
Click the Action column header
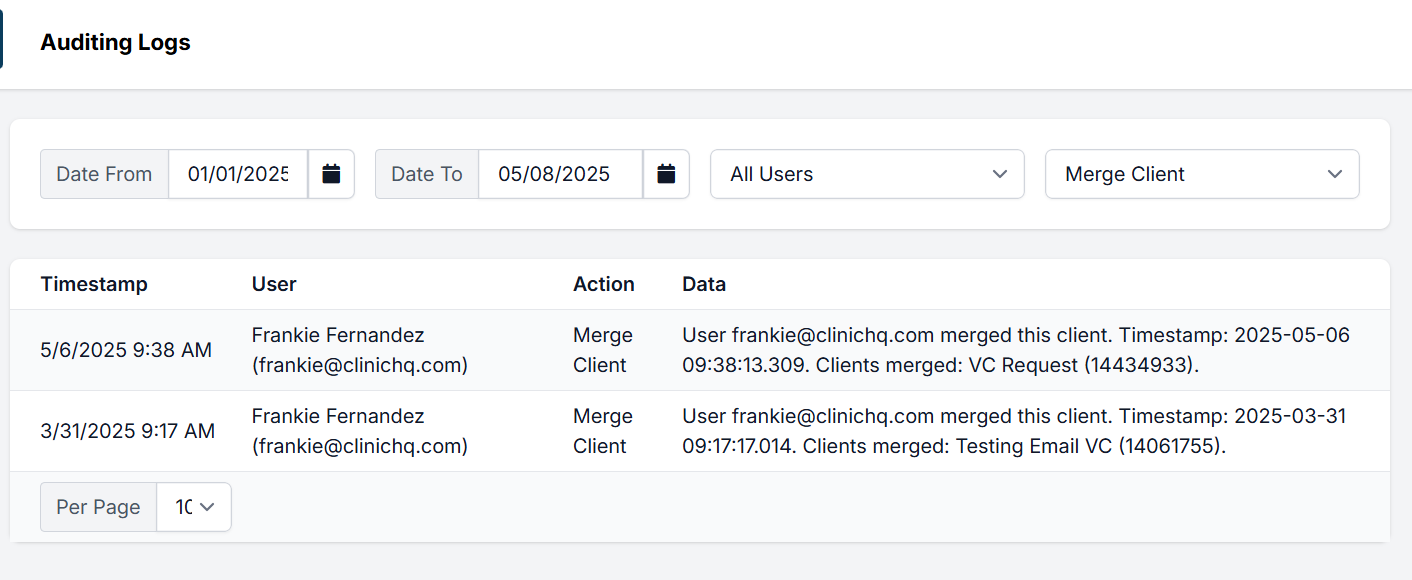coord(603,284)
